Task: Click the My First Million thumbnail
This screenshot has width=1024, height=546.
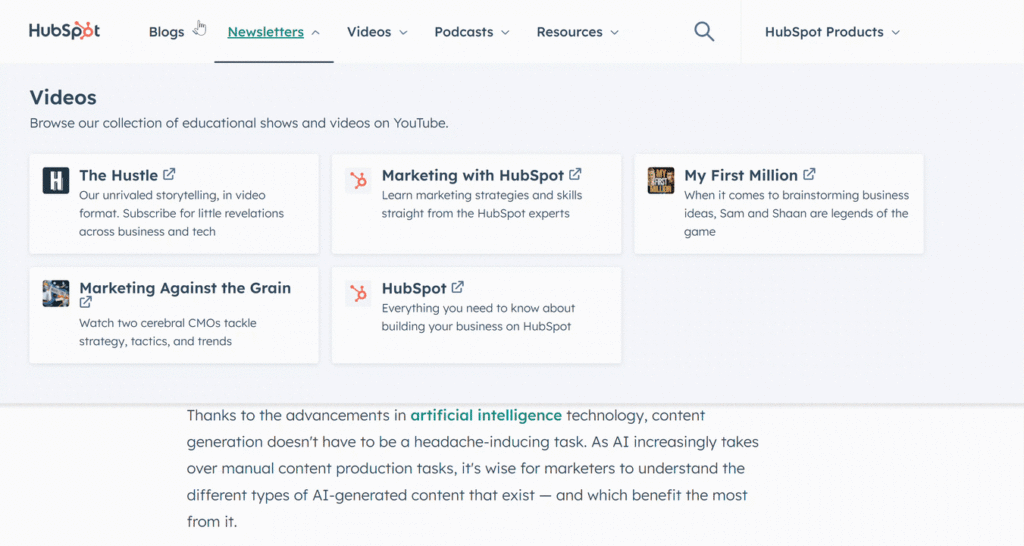Action: click(660, 180)
